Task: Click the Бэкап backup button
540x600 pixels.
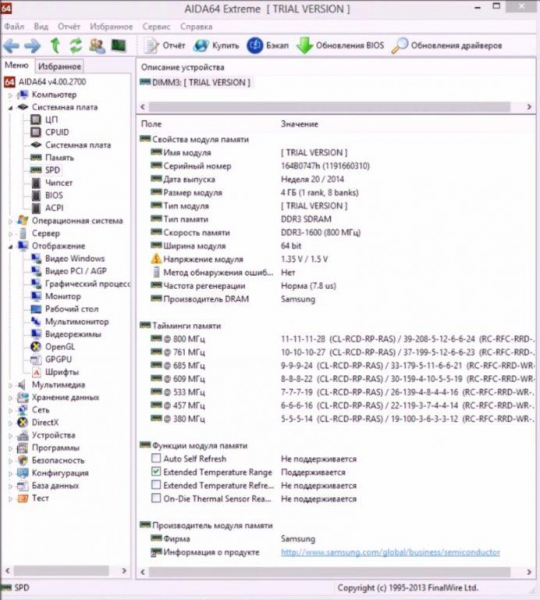Action: (x=268, y=46)
